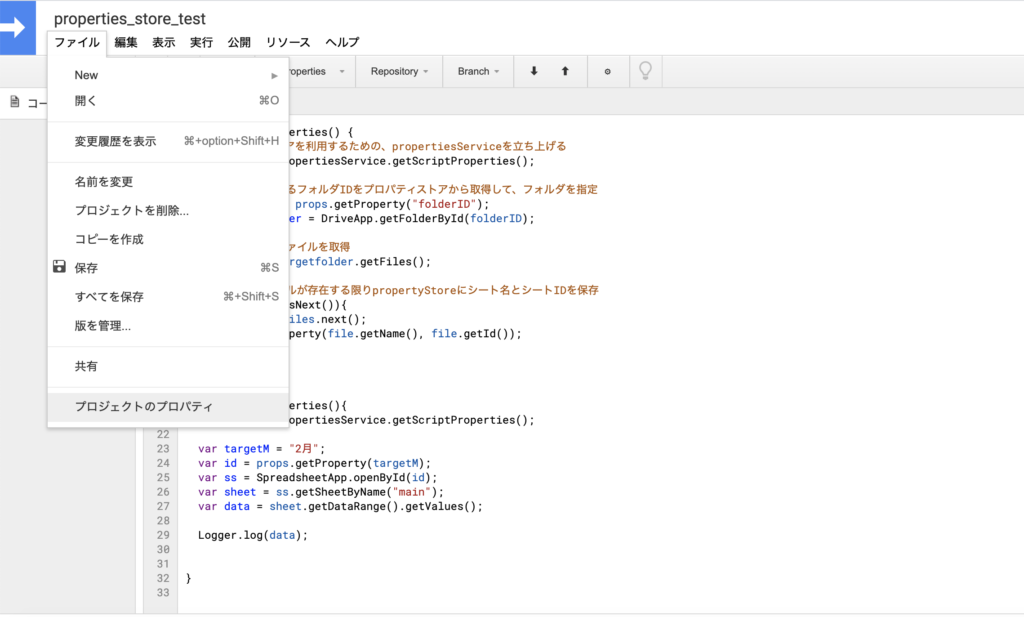
Task: Click the SpreadsheetApp.openById(id) line
Action: click(x=317, y=477)
